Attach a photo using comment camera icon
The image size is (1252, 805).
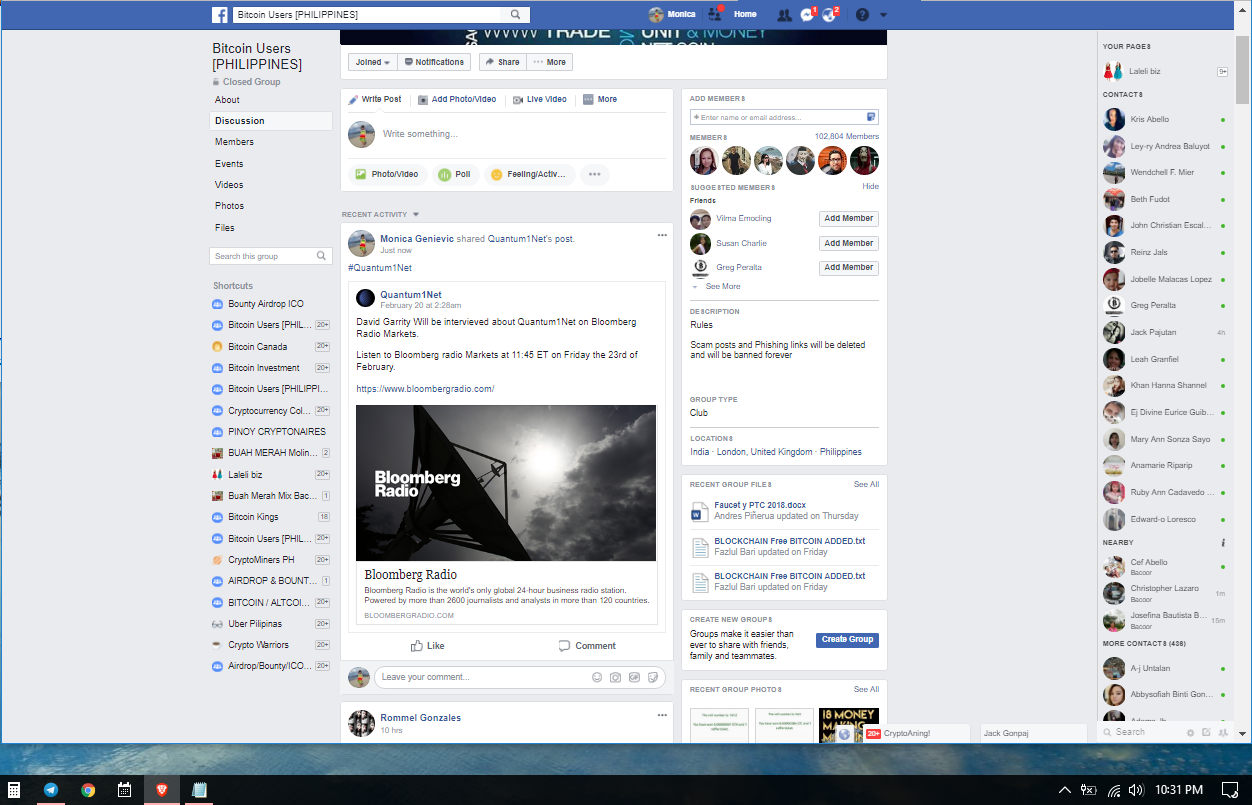pyautogui.click(x=616, y=677)
